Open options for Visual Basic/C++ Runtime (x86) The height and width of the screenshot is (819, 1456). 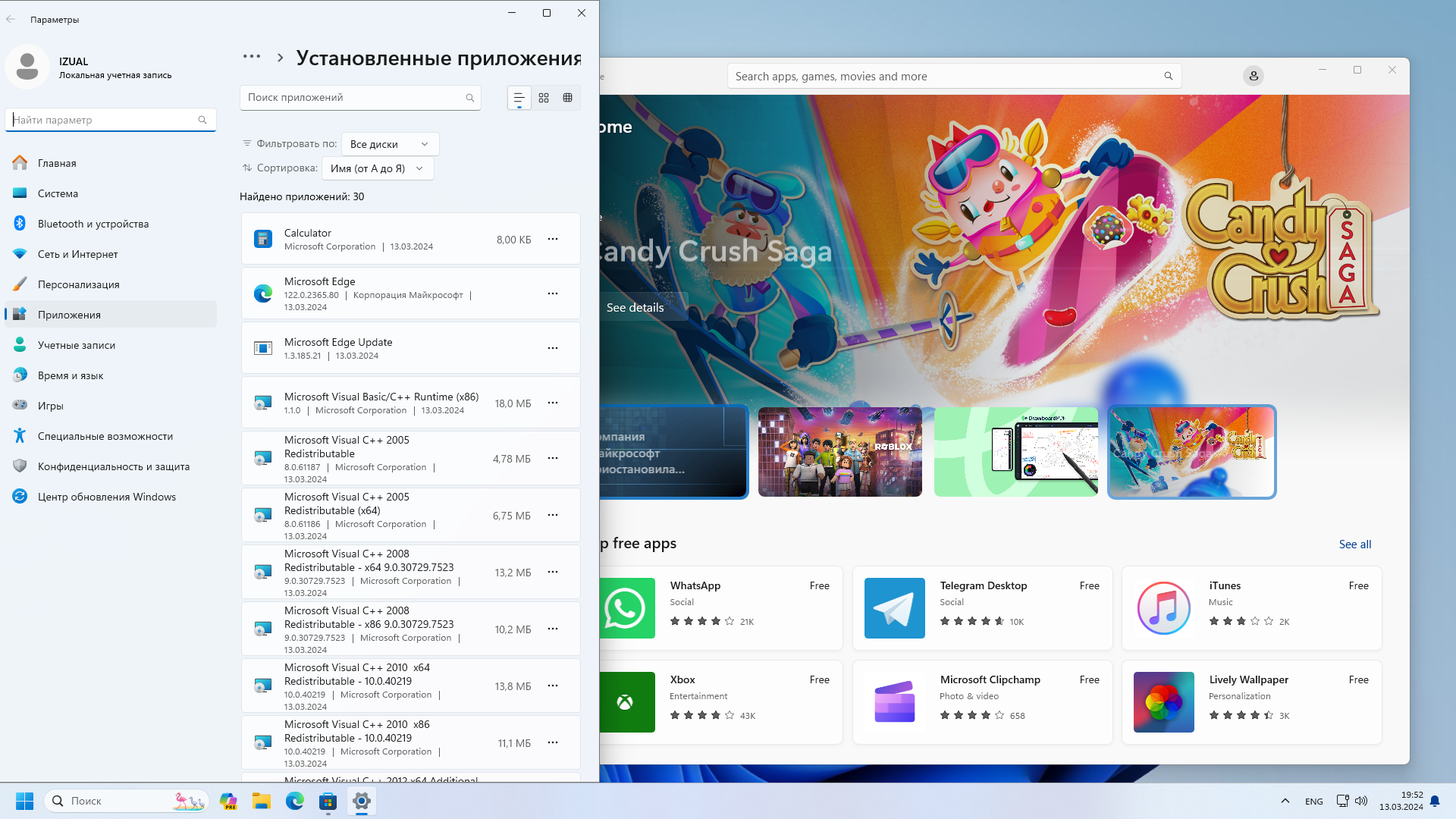553,403
